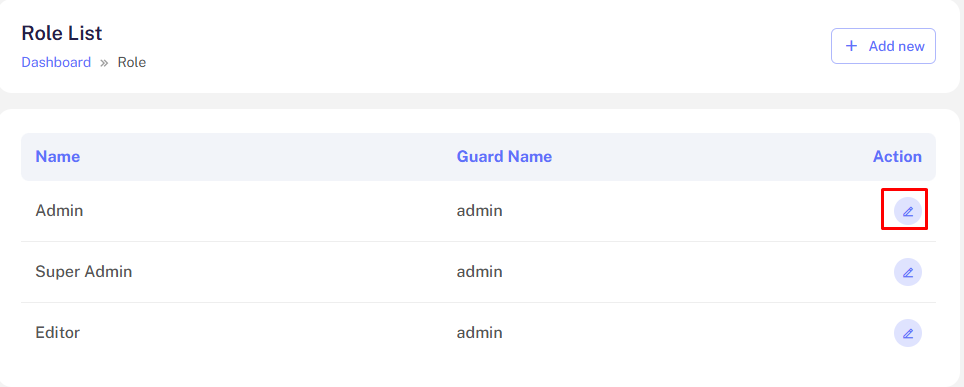Go to the Dashboard breadcrumb link
This screenshot has height=387, width=964.
click(56, 62)
